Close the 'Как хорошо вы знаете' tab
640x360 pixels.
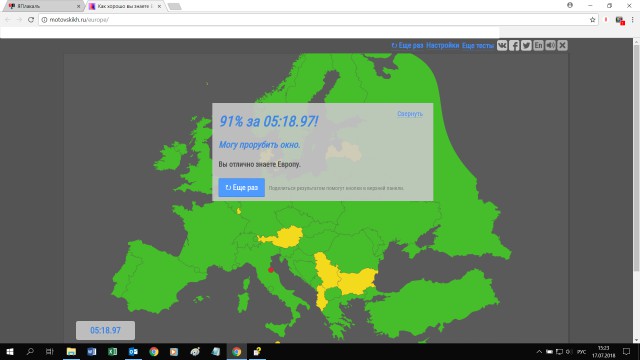click(159, 6)
